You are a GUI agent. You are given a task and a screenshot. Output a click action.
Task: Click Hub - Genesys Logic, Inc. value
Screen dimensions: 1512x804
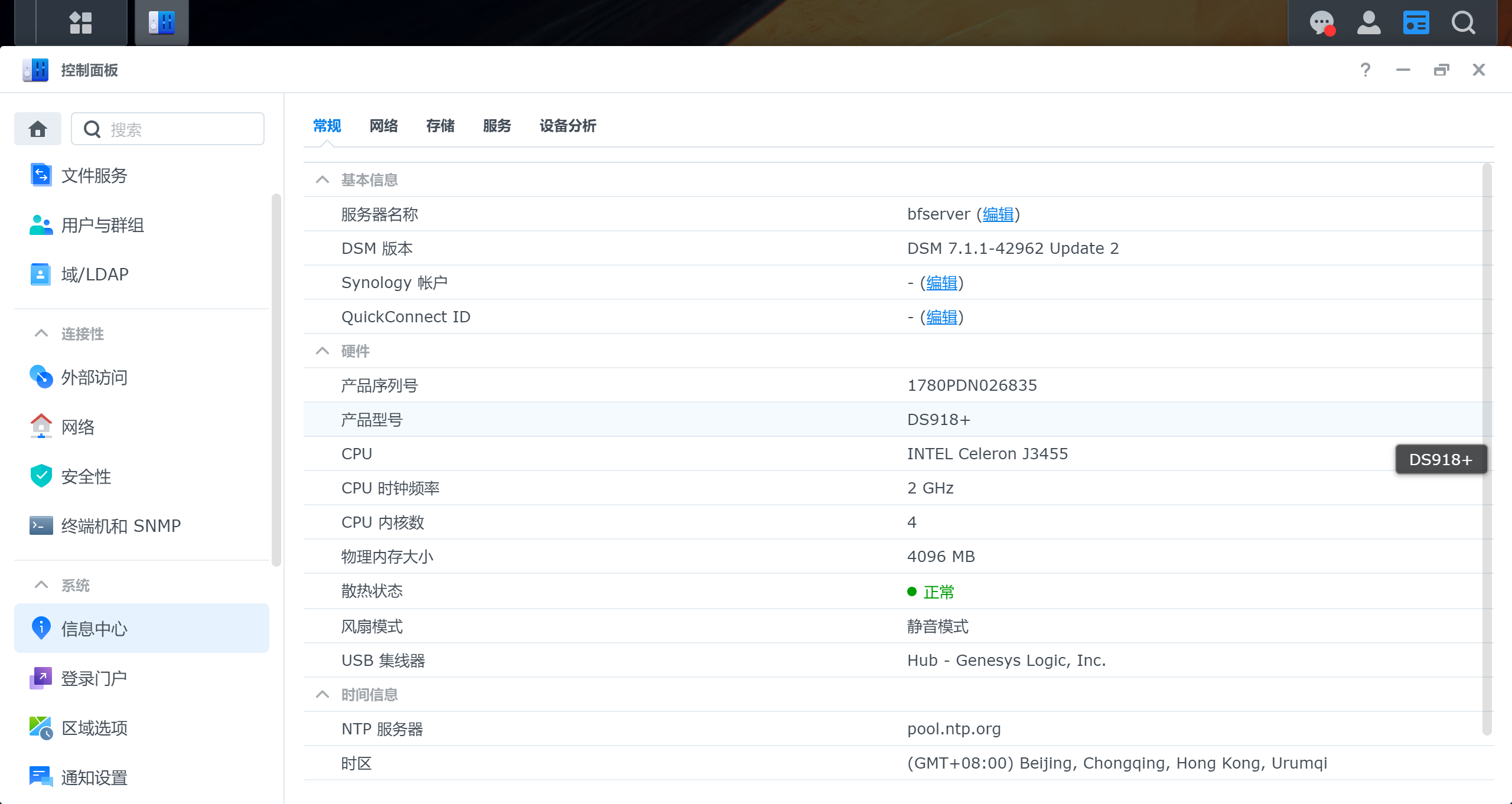(x=1006, y=661)
